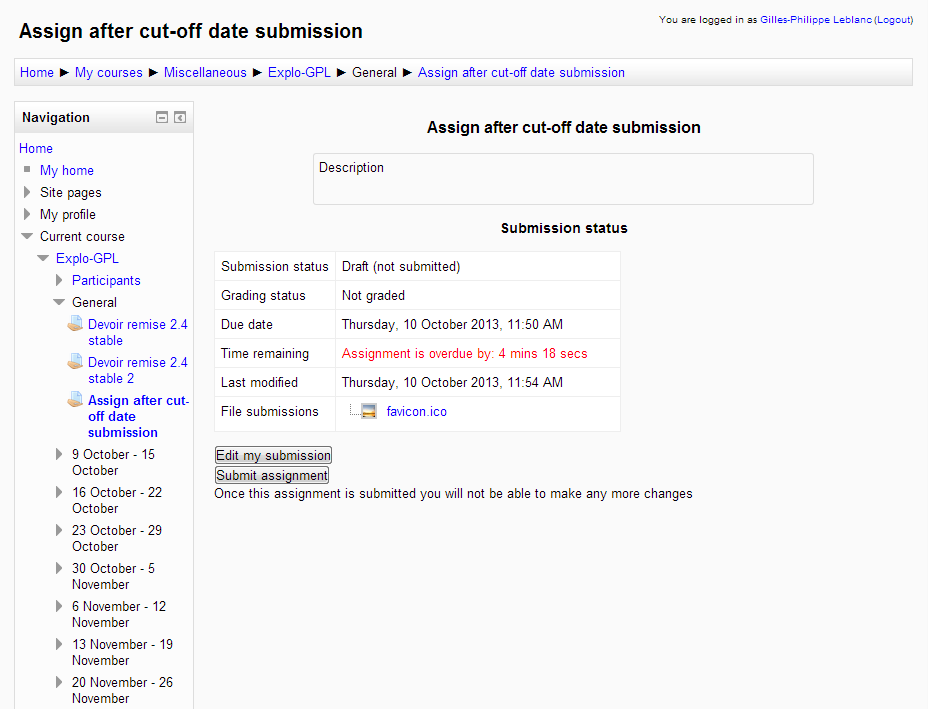
Task: Click the Edit my submission button
Action: [273, 455]
